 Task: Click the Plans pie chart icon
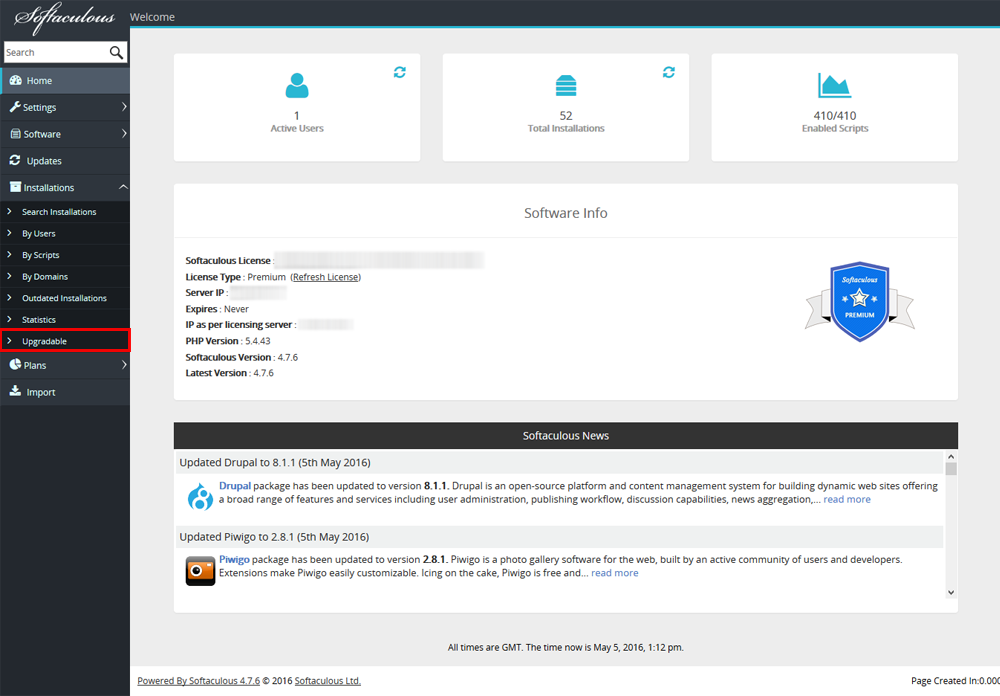pyautogui.click(x=15, y=364)
